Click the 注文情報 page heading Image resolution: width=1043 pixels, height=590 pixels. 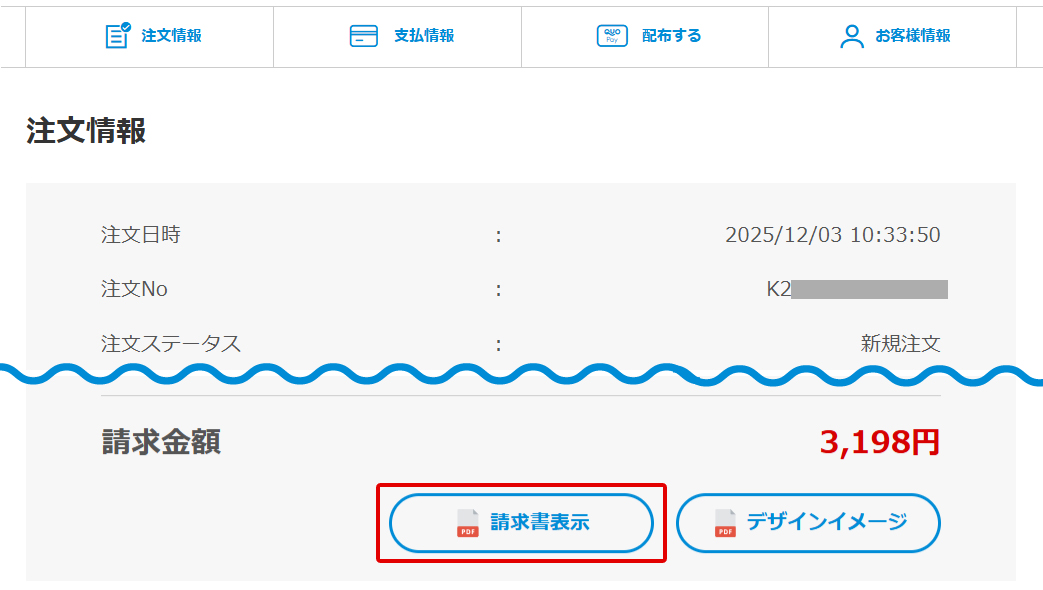point(86,131)
